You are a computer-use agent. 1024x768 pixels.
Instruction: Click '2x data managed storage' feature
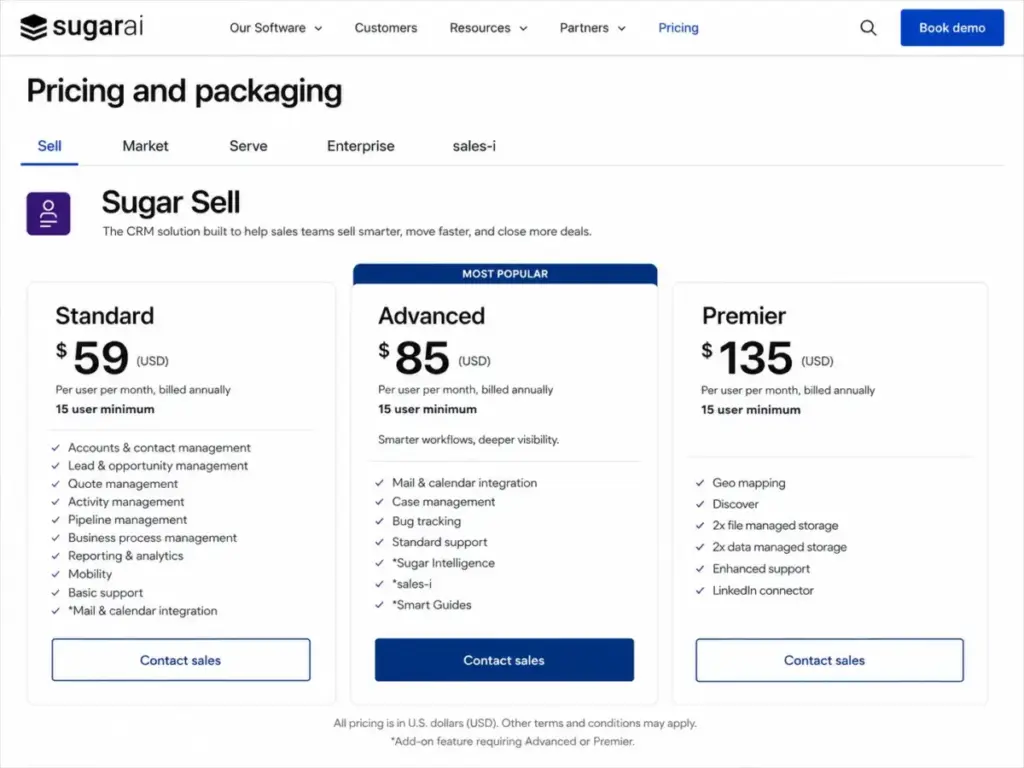coord(780,547)
